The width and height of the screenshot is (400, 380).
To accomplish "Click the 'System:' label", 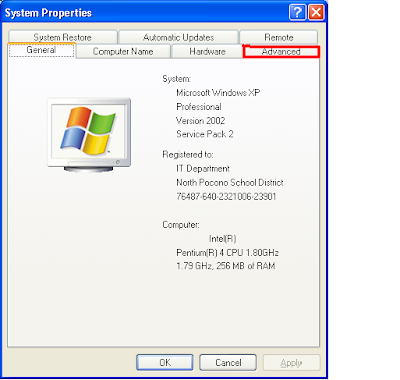I will pos(176,79).
